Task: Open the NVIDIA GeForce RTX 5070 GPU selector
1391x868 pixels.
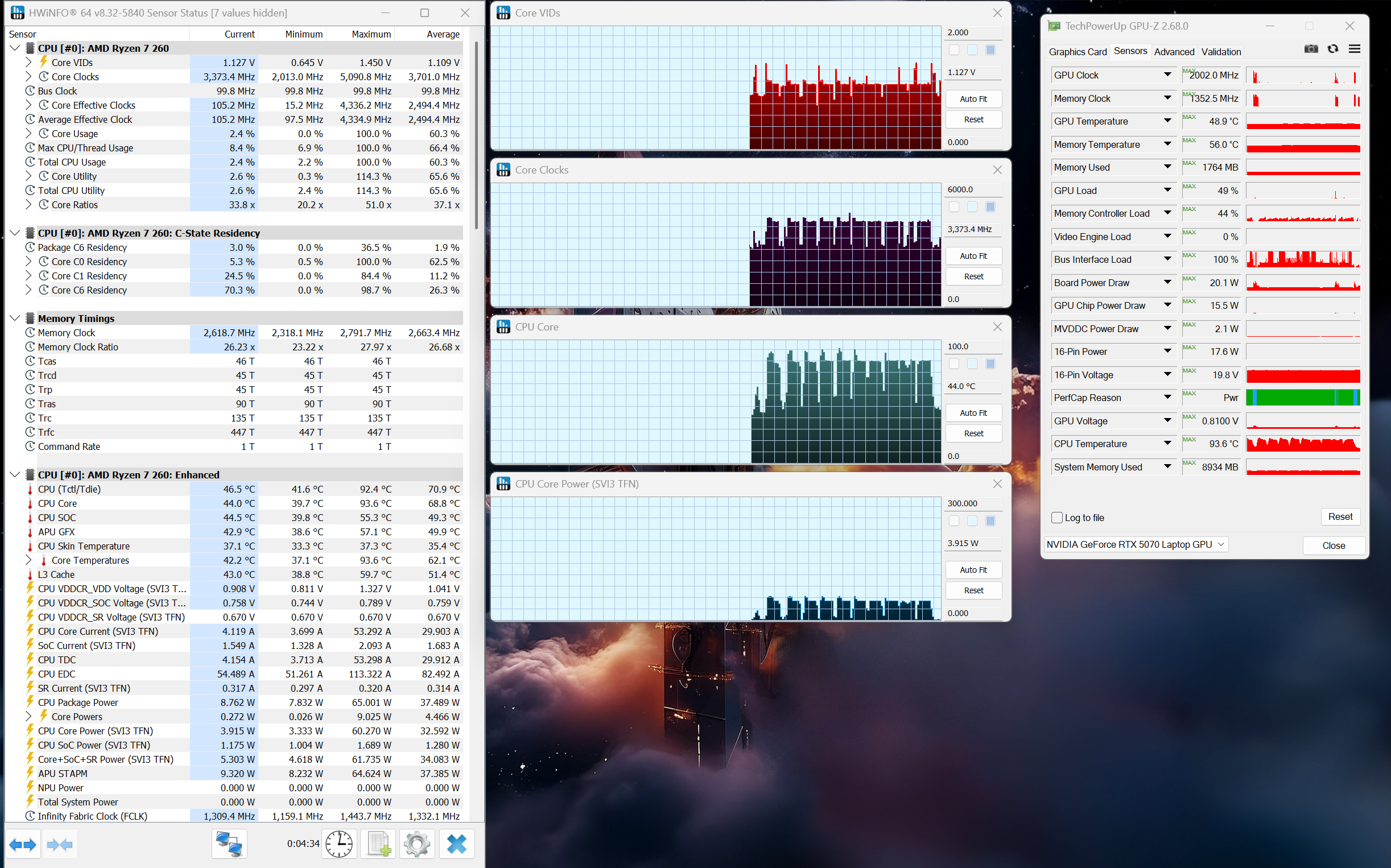Action: [1136, 544]
